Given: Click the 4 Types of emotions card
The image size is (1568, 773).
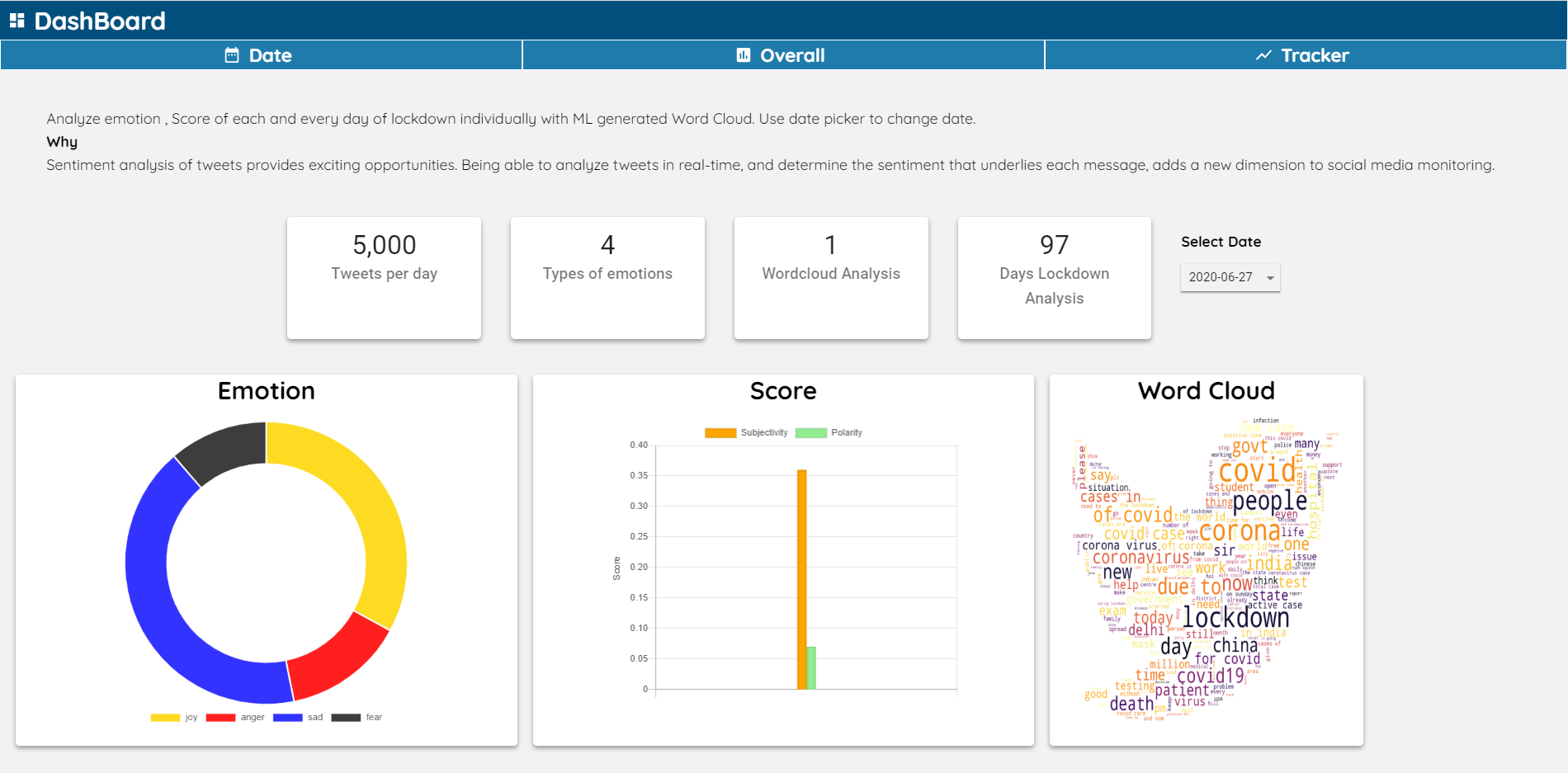Looking at the screenshot, I should point(607,278).
